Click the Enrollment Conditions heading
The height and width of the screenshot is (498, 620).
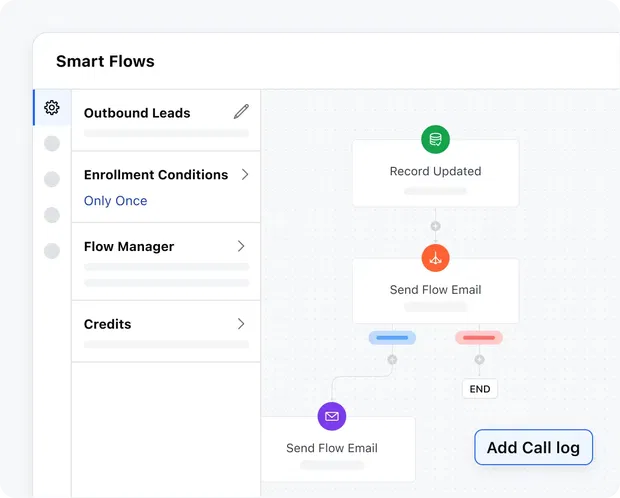[x=156, y=174]
